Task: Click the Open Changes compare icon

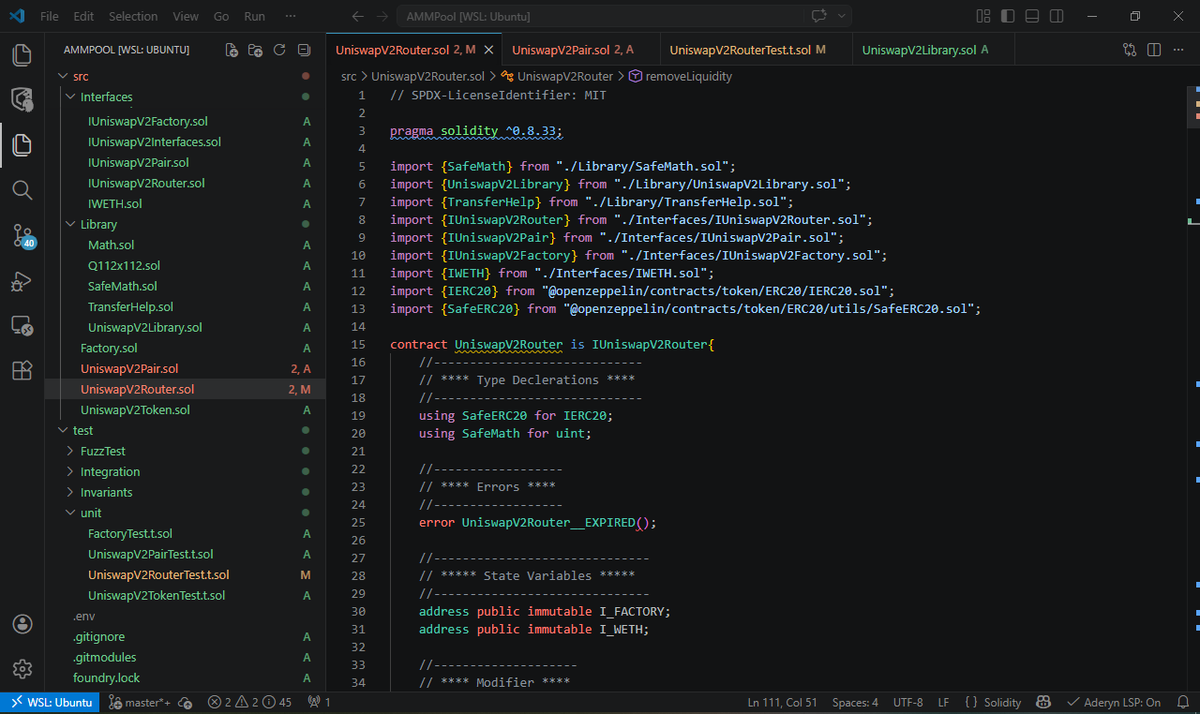Action: [1129, 49]
